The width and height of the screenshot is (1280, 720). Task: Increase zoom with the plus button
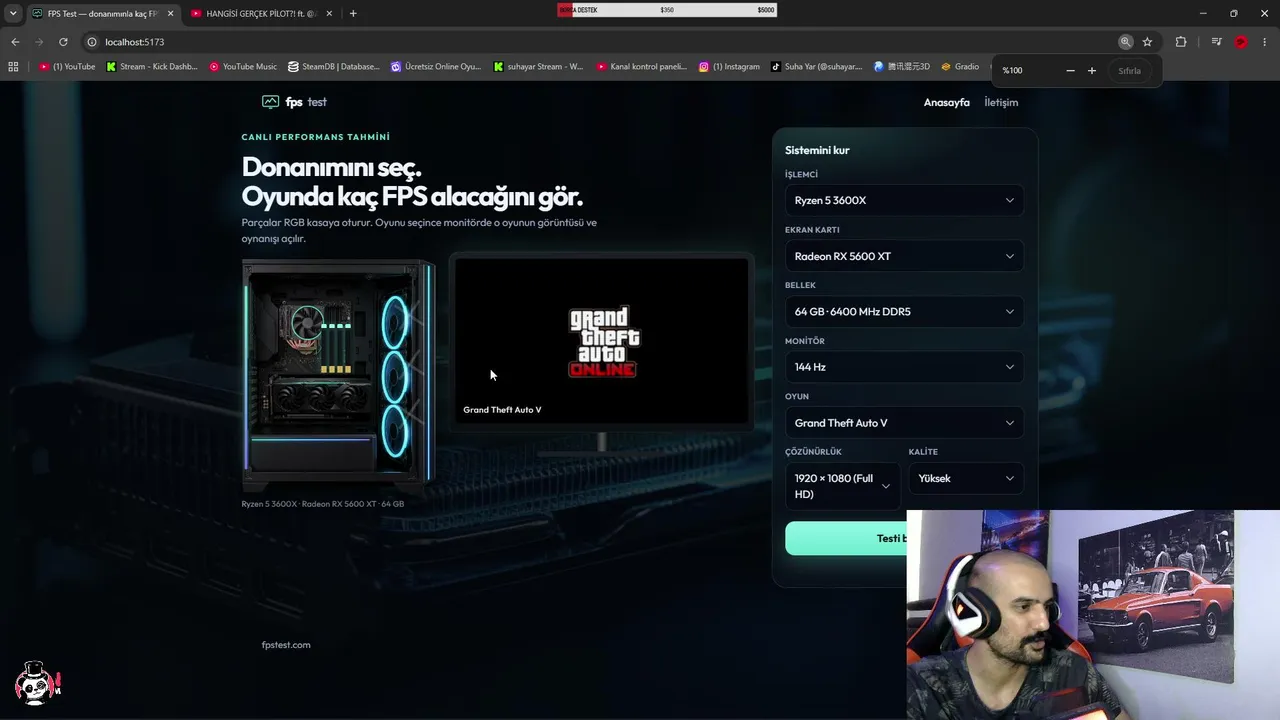pyautogui.click(x=1092, y=71)
